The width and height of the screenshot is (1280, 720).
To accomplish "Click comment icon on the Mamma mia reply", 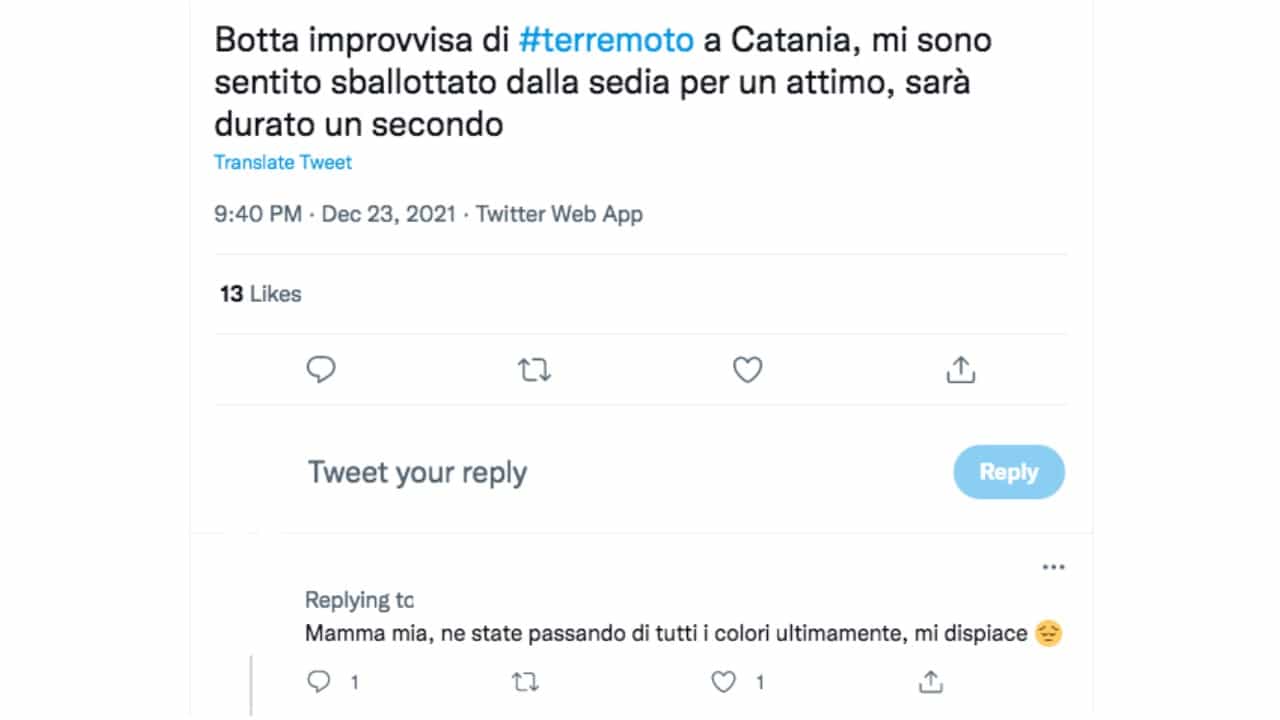I will coord(318,682).
